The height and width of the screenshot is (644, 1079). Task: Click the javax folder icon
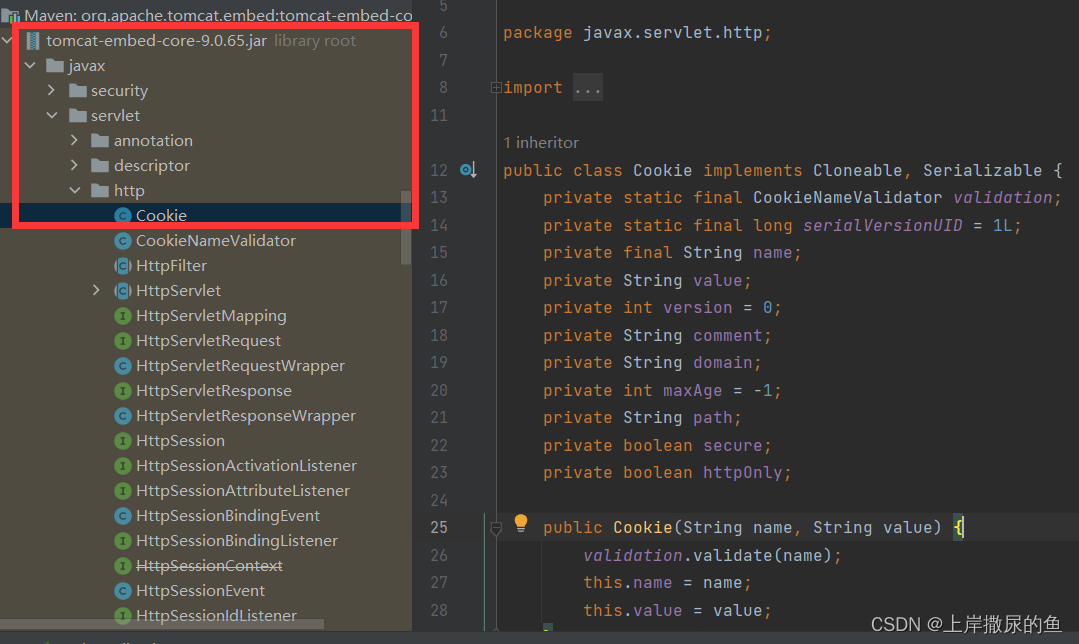click(x=55, y=65)
